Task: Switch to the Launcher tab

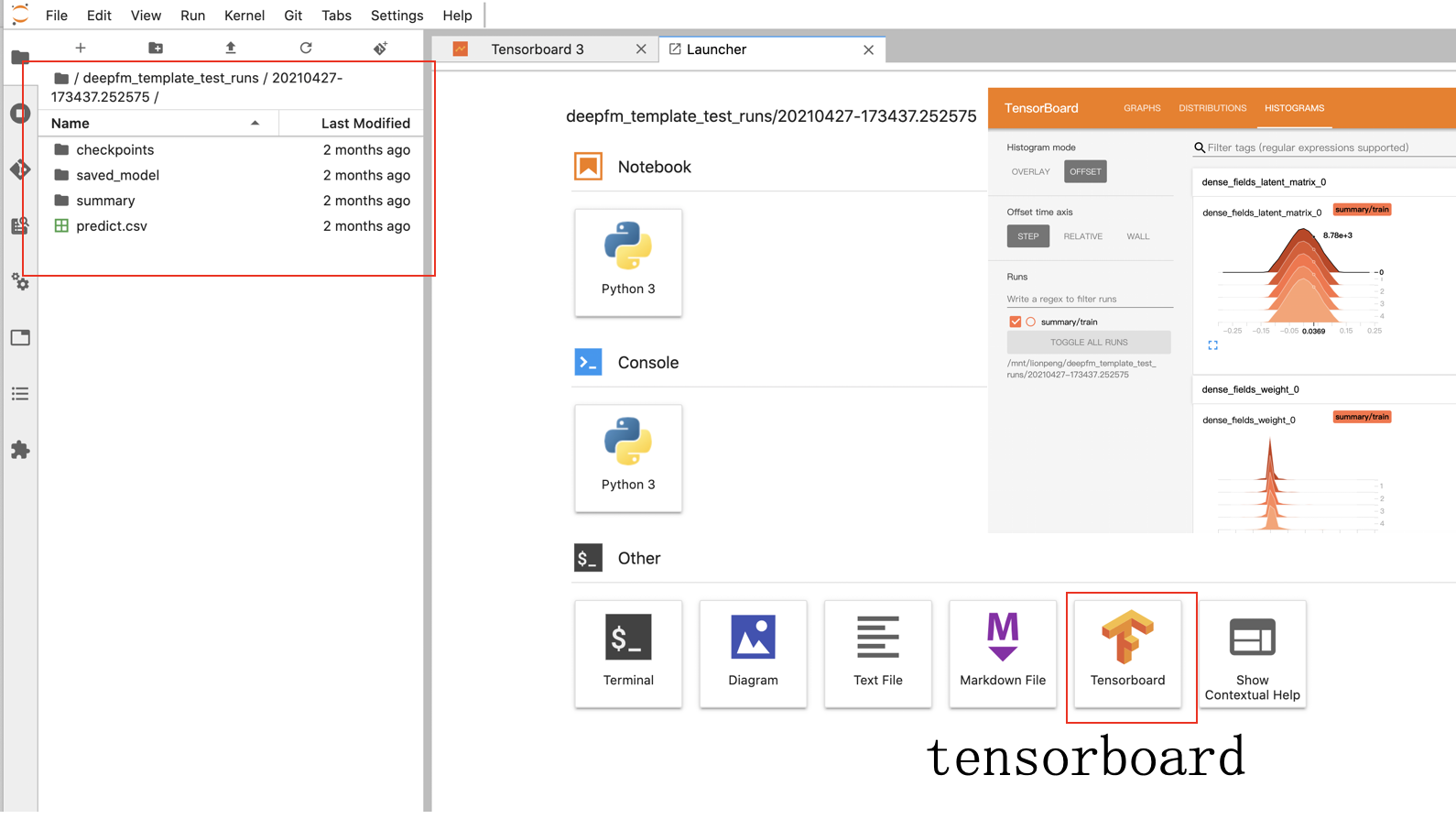Action: pyautogui.click(x=771, y=49)
